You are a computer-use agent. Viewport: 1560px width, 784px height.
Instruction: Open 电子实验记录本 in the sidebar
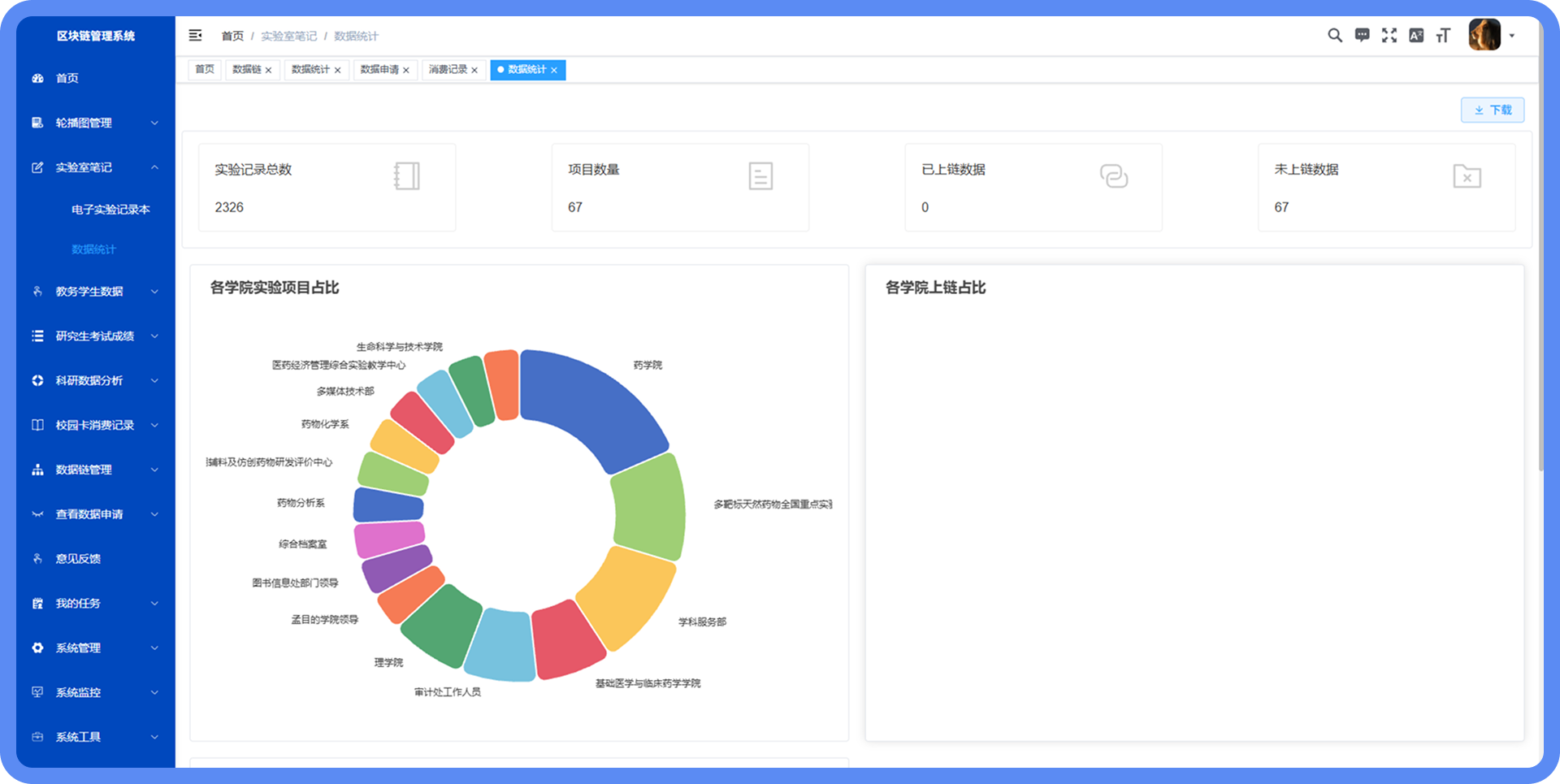tap(110, 210)
